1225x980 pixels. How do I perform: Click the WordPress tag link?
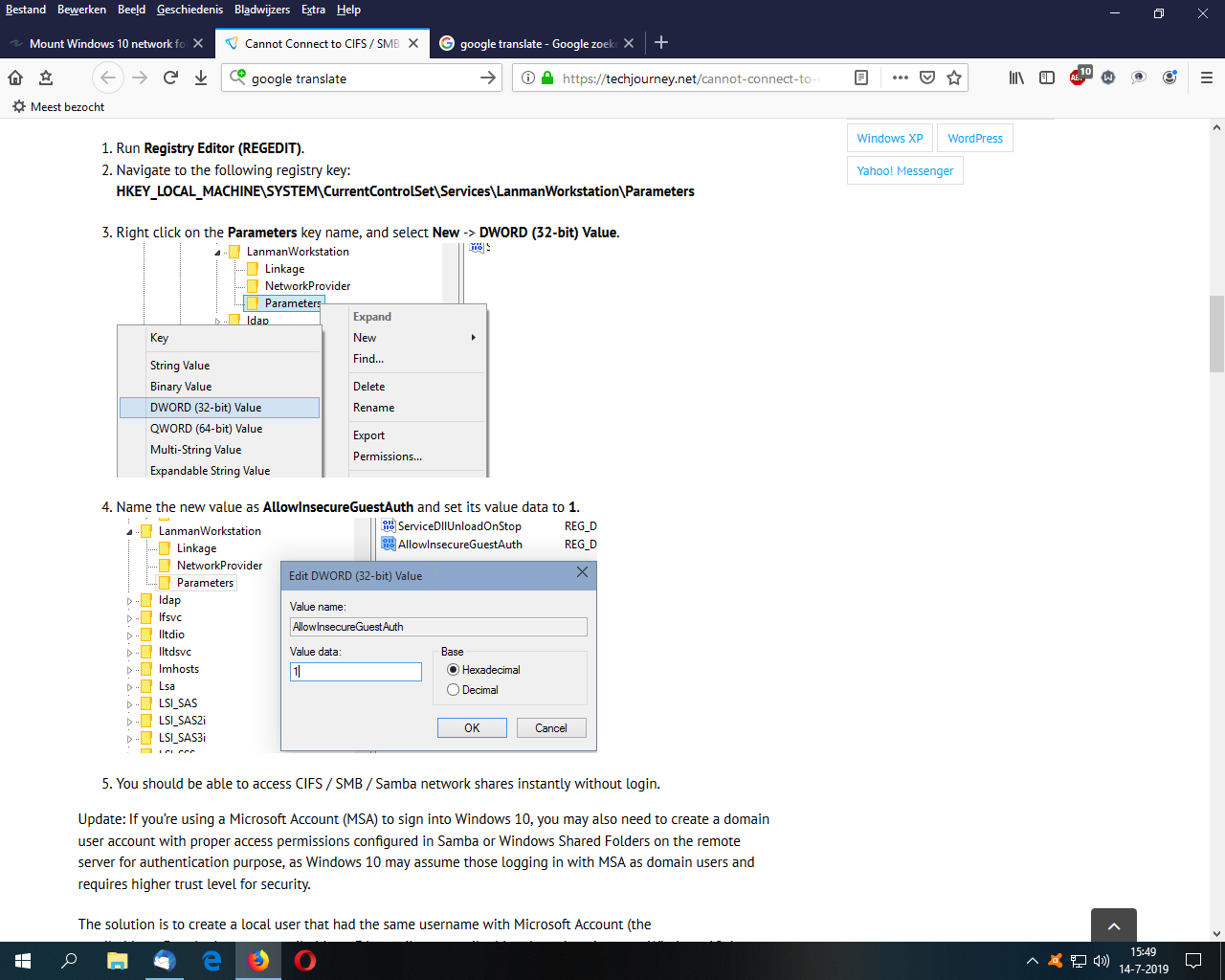point(974,138)
